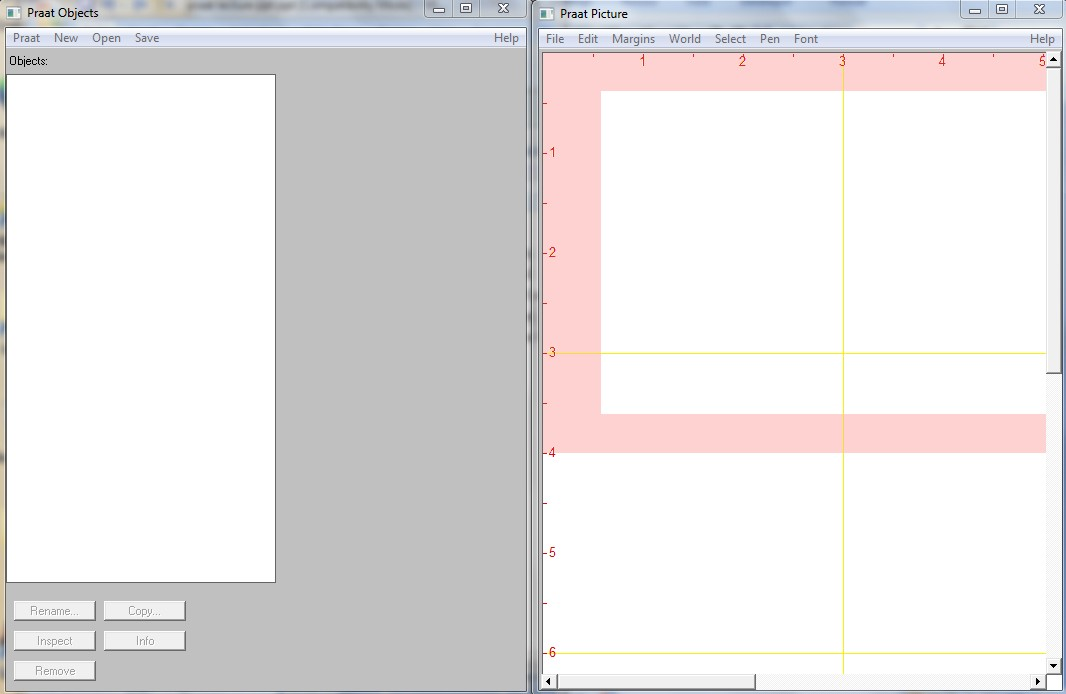Open the Font menu
Screen dimensions: 1066x694
point(806,39)
